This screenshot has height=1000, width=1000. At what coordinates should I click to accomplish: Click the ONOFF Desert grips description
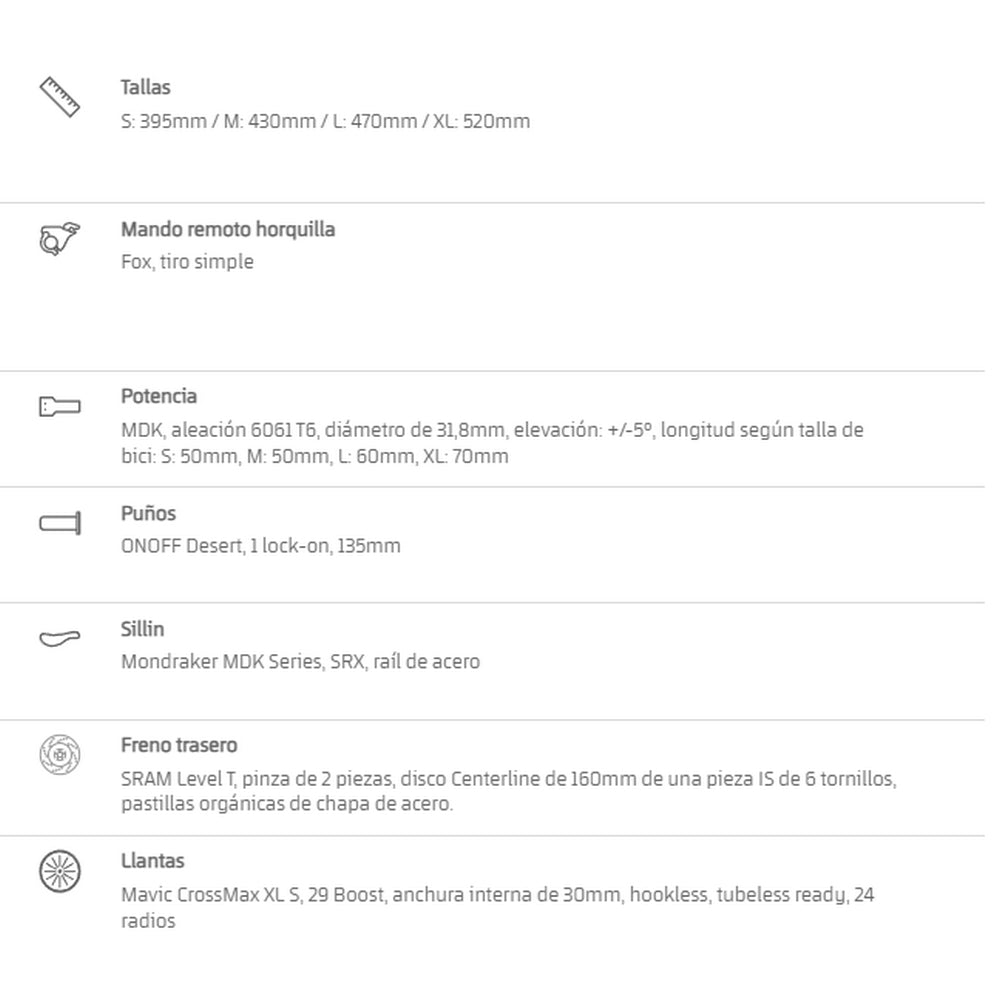click(261, 546)
